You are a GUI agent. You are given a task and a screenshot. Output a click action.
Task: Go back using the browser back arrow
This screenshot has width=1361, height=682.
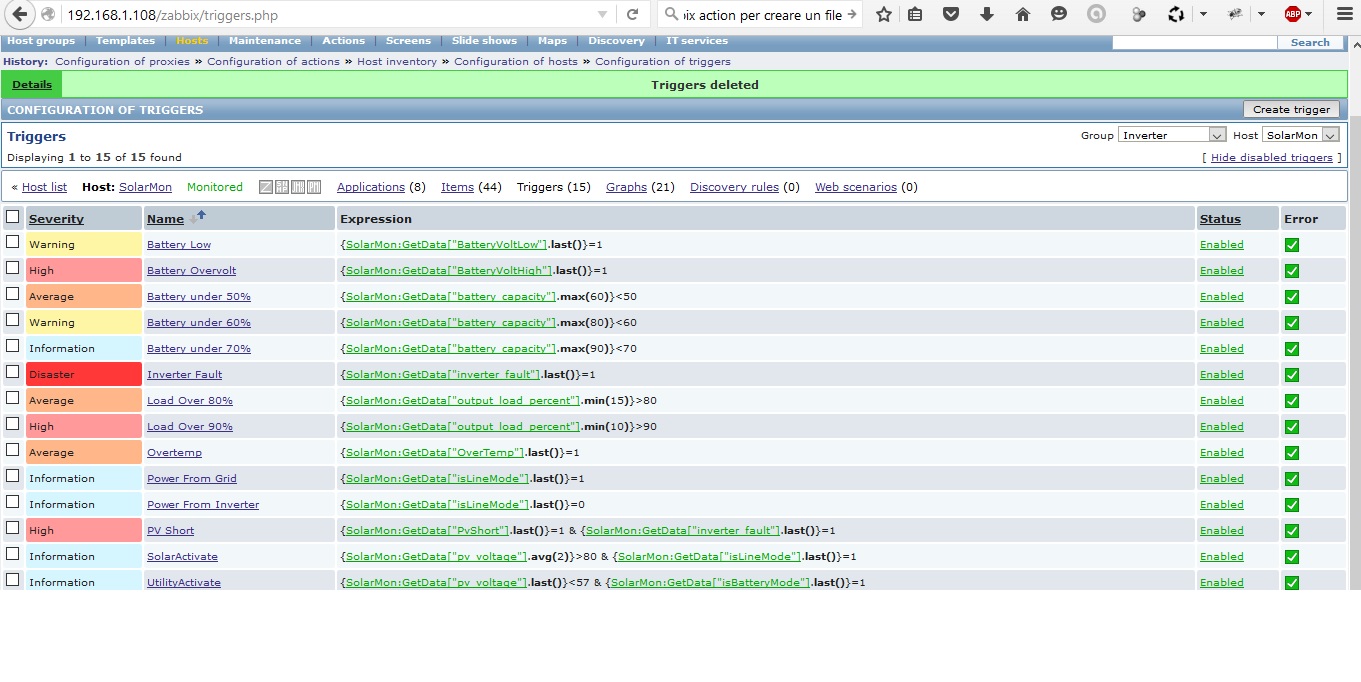(x=19, y=15)
